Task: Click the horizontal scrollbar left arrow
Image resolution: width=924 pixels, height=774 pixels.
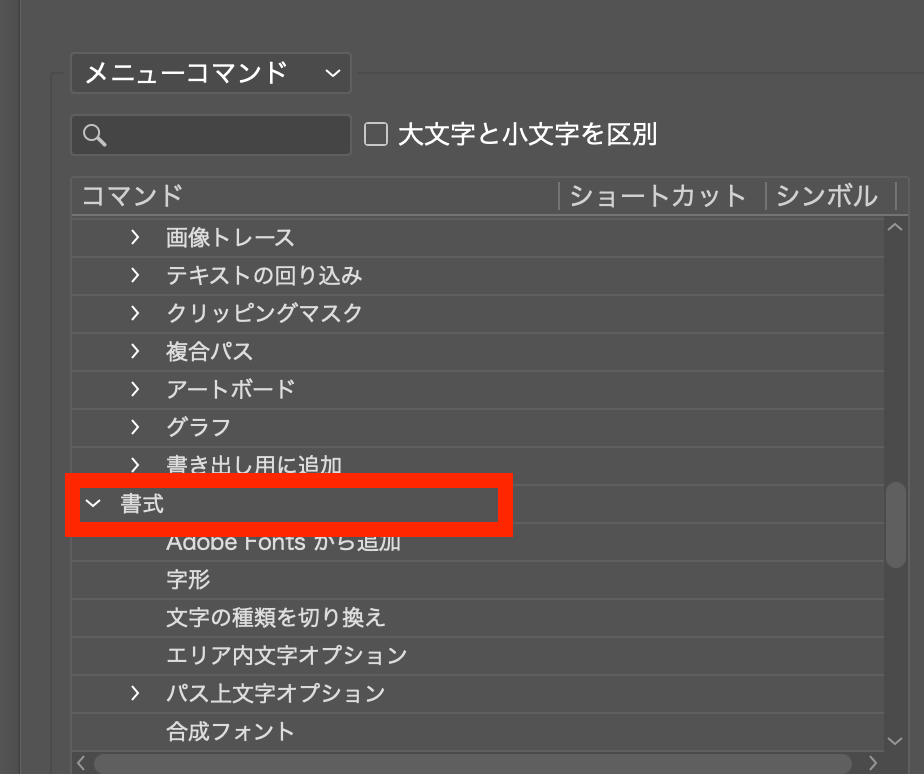Action: [x=81, y=763]
